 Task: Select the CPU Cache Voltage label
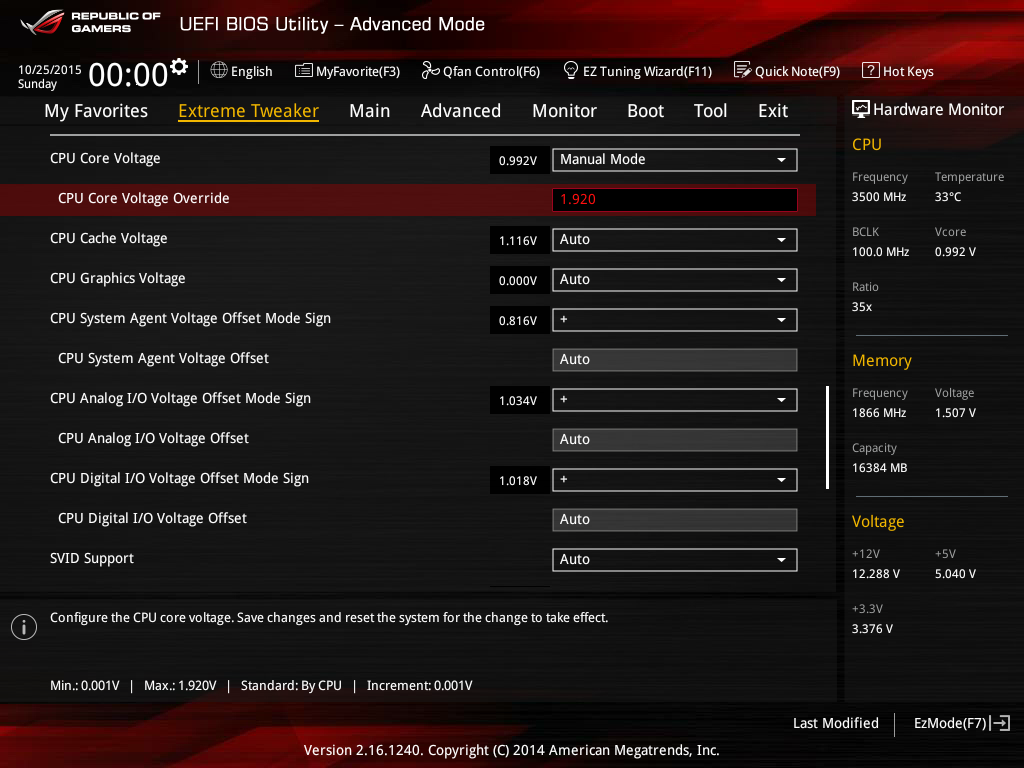tap(108, 238)
